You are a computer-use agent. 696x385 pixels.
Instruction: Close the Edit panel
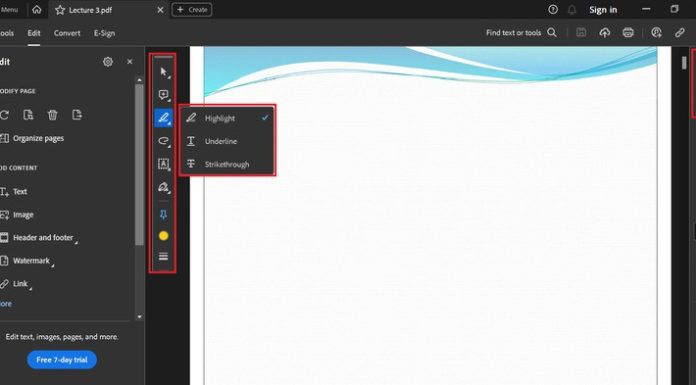click(130, 62)
